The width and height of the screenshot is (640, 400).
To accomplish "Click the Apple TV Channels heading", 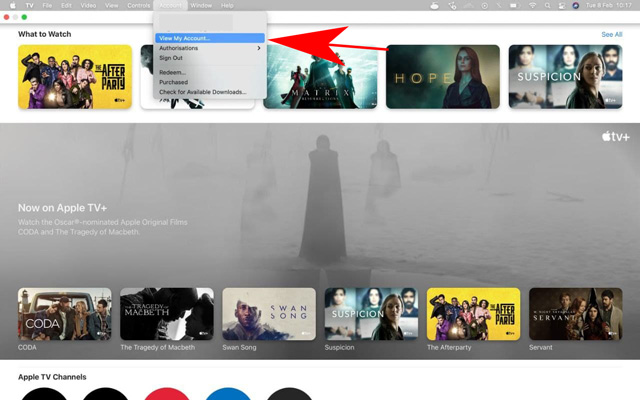I will pos(52,377).
